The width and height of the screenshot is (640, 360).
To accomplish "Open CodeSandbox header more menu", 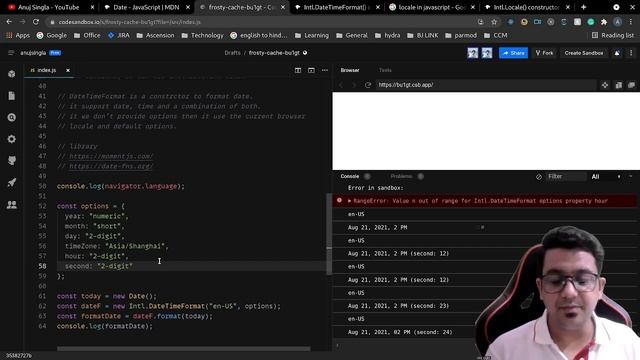I will (631, 53).
